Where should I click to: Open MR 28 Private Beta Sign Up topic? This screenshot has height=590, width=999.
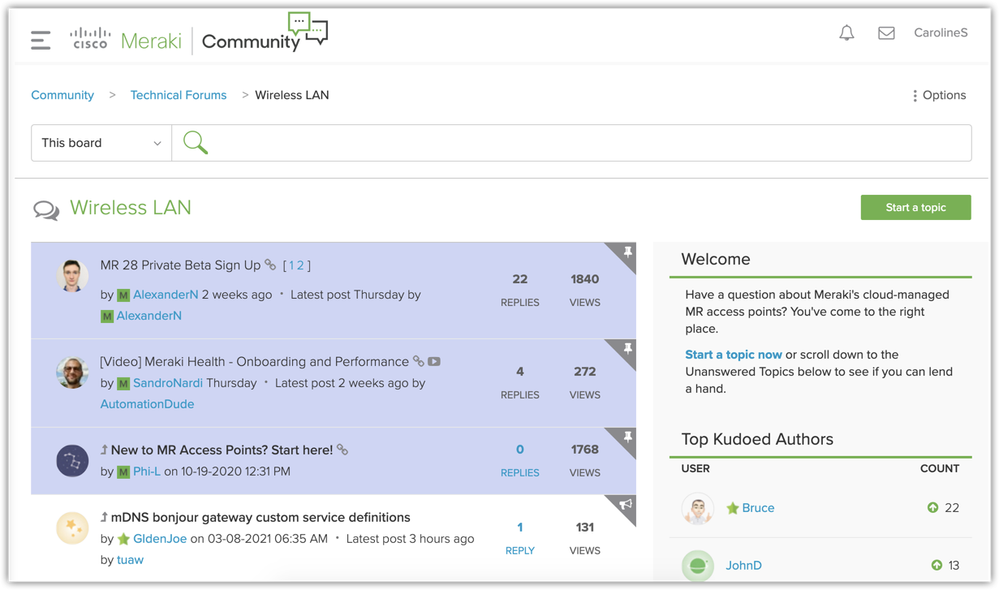coord(180,265)
